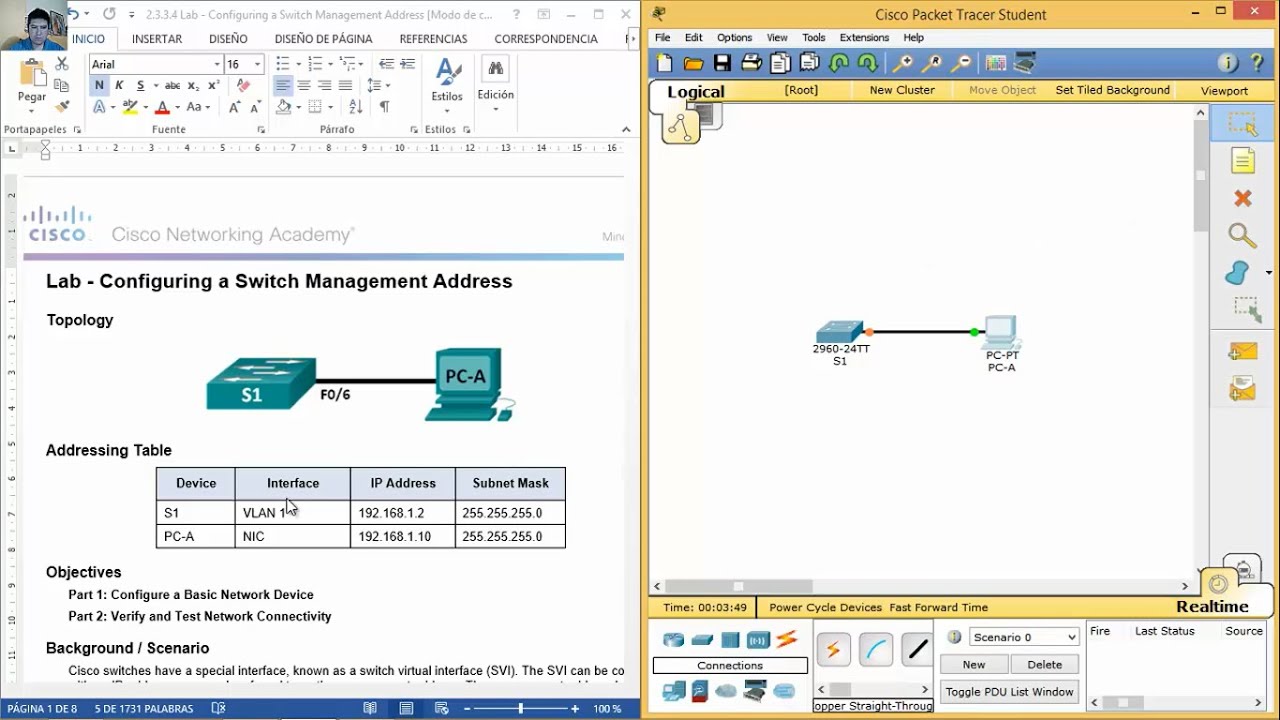Select the Place Note tool
This screenshot has width=1280, height=720.
tap(1243, 161)
